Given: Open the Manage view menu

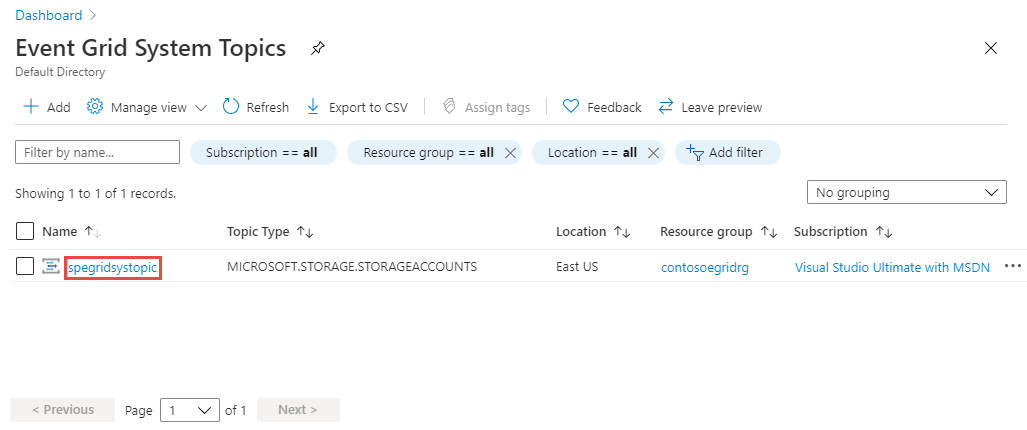Looking at the screenshot, I should click(x=147, y=107).
